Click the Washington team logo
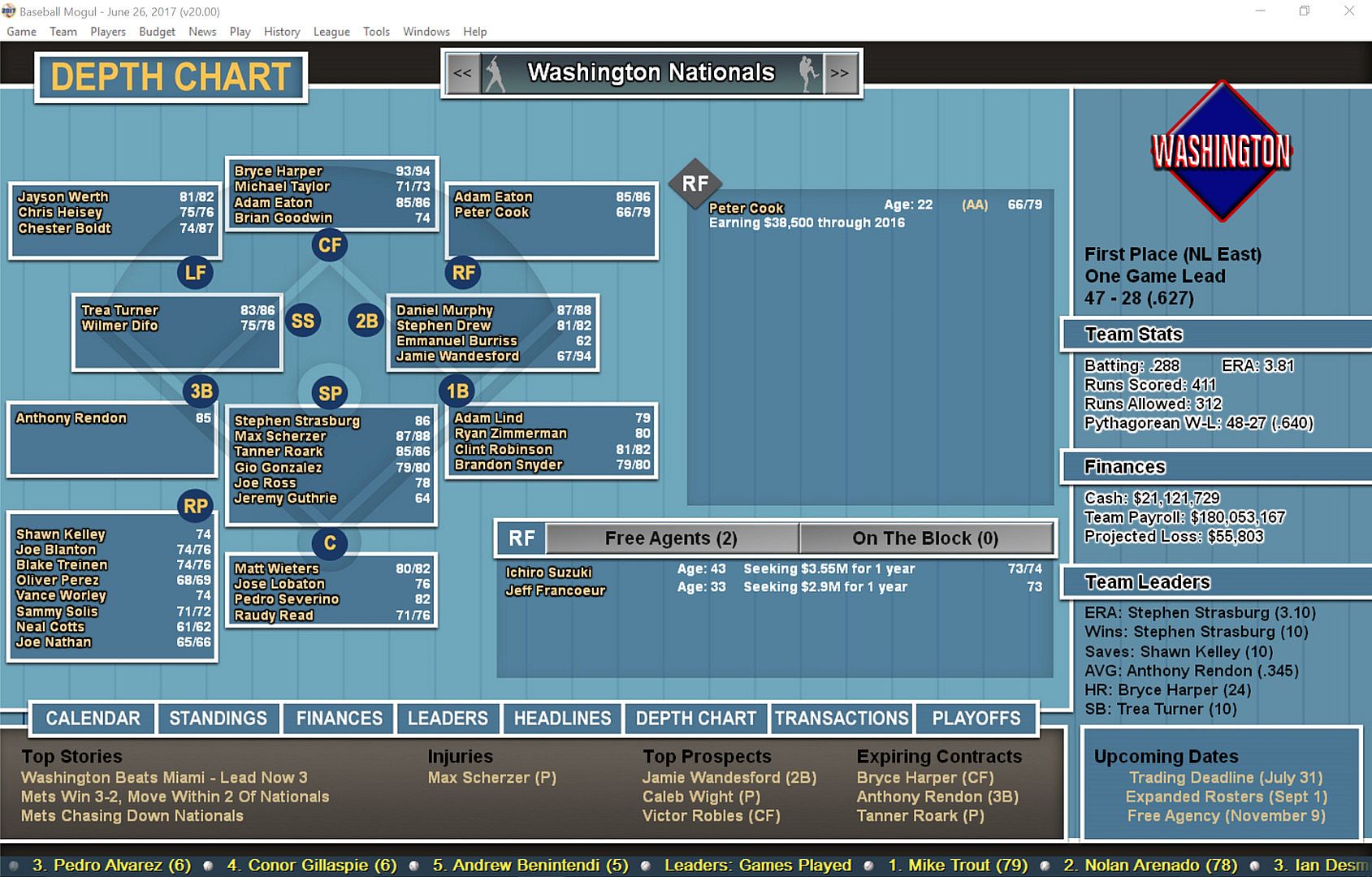Image resolution: width=1372 pixels, height=877 pixels. point(1221,151)
